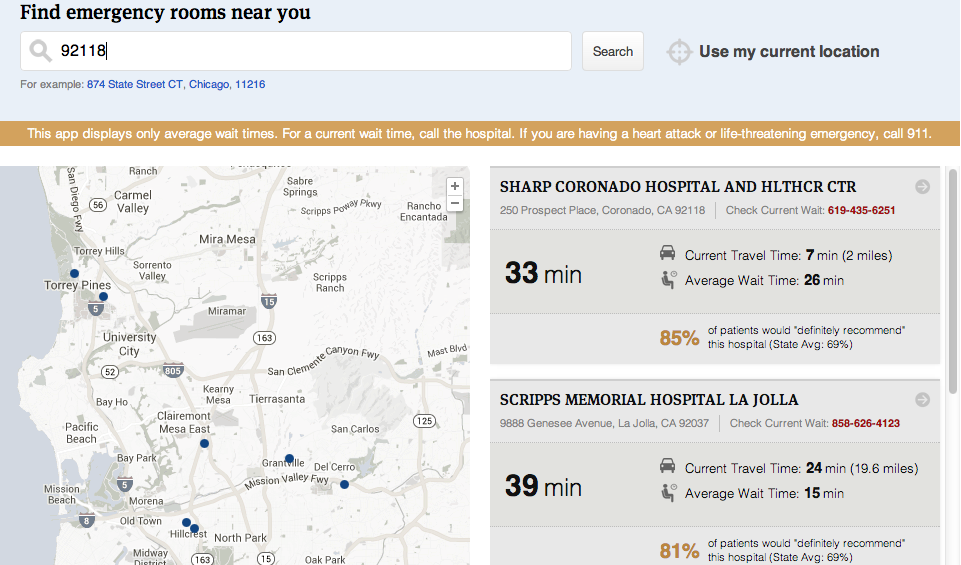Click car icon beside 24 min travel time

[667, 466]
